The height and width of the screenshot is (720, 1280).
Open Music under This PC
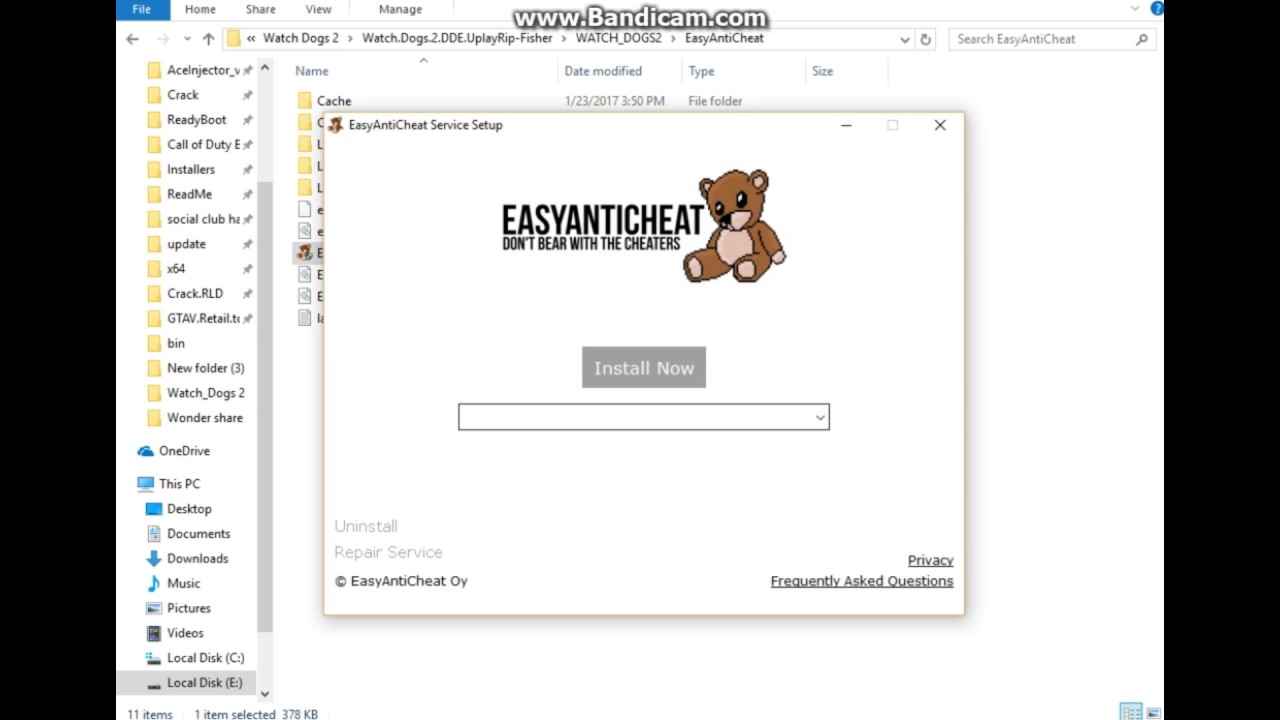tap(183, 583)
